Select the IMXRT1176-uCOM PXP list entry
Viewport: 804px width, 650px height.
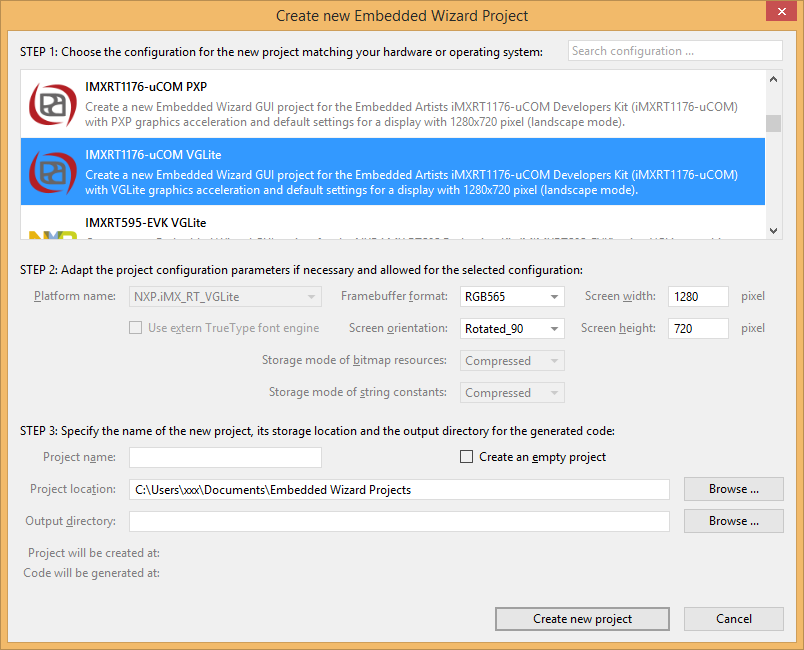[400, 104]
